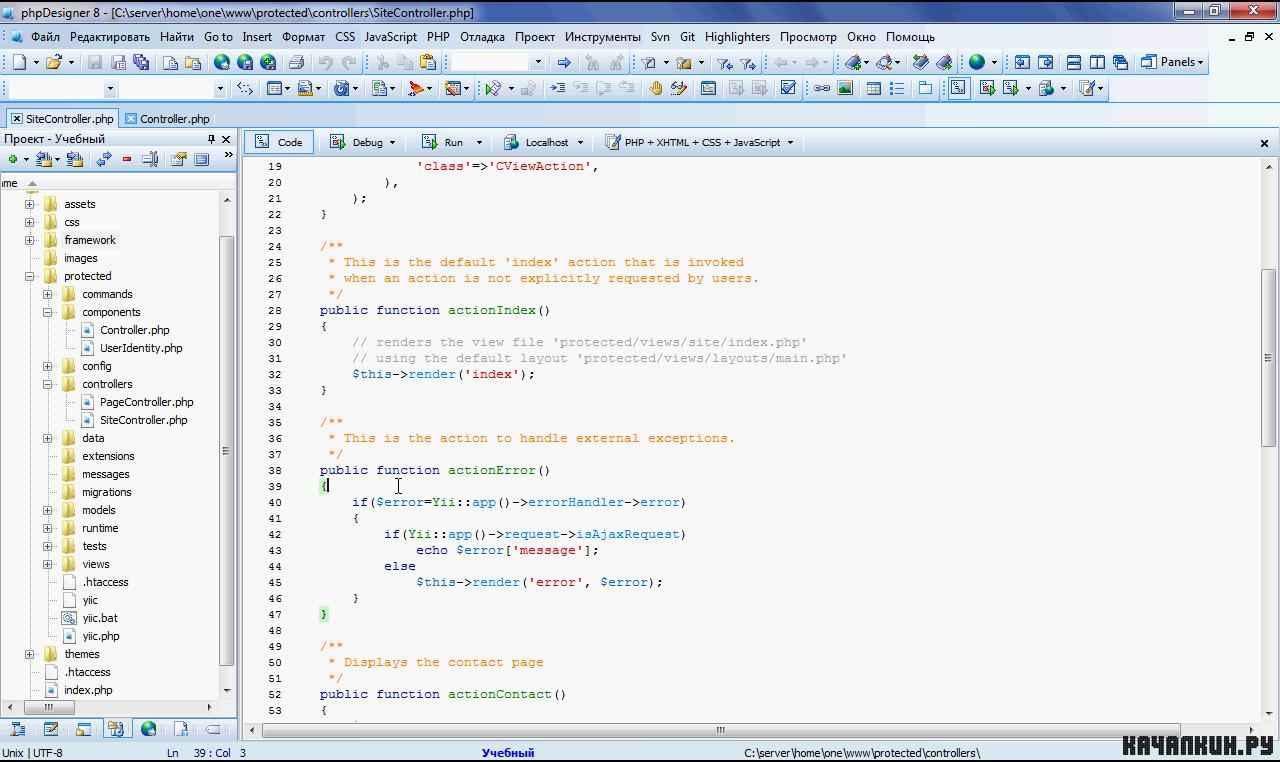Collapse the protected folder

[30, 276]
